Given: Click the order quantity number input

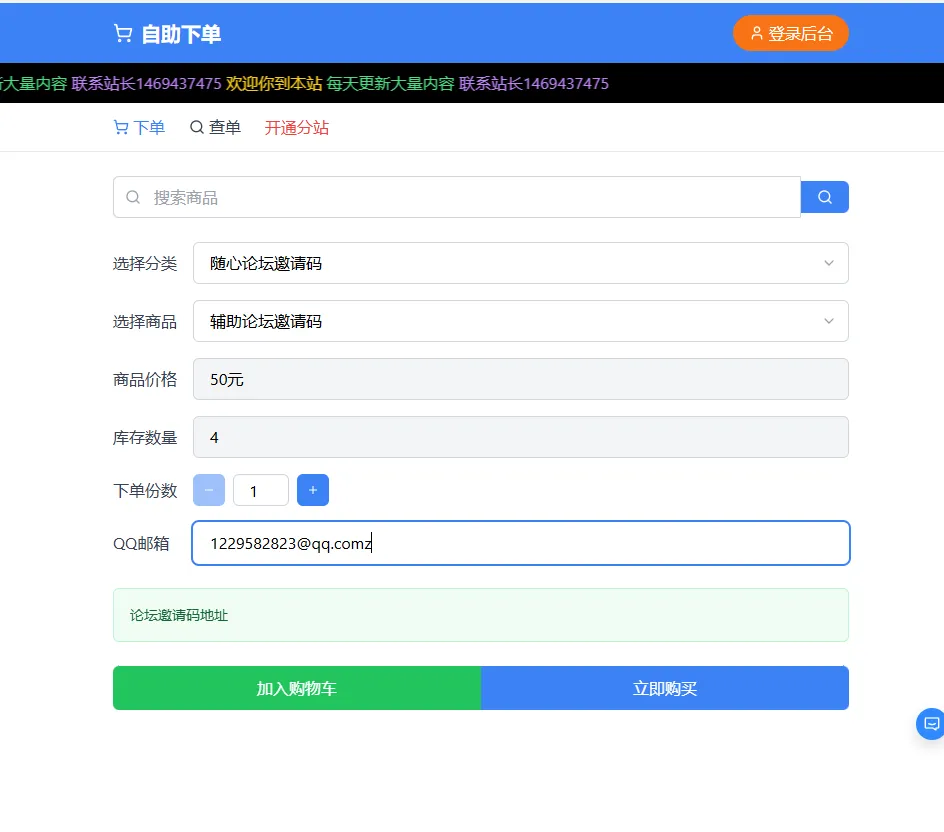Looking at the screenshot, I should (x=261, y=490).
